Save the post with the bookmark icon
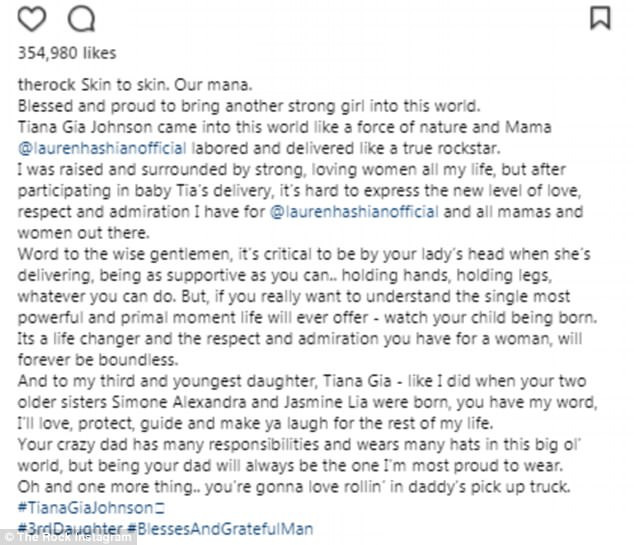Image resolution: width=634 pixels, height=545 pixels. click(600, 17)
